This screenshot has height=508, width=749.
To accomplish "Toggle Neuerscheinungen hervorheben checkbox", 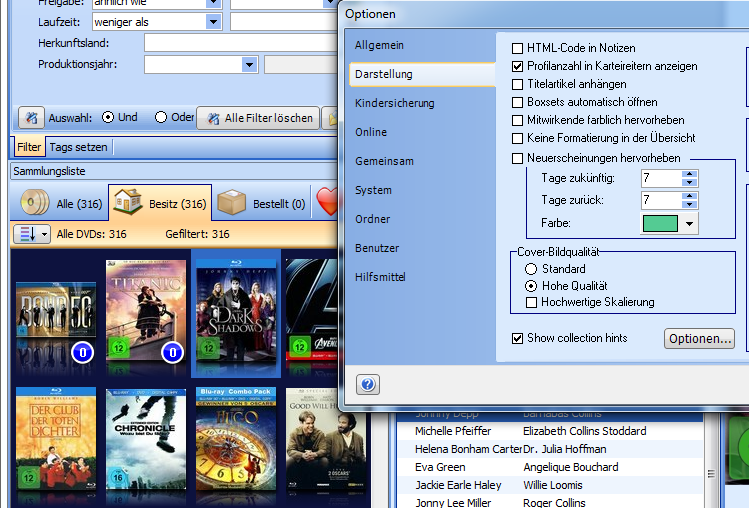I will [x=517, y=158].
